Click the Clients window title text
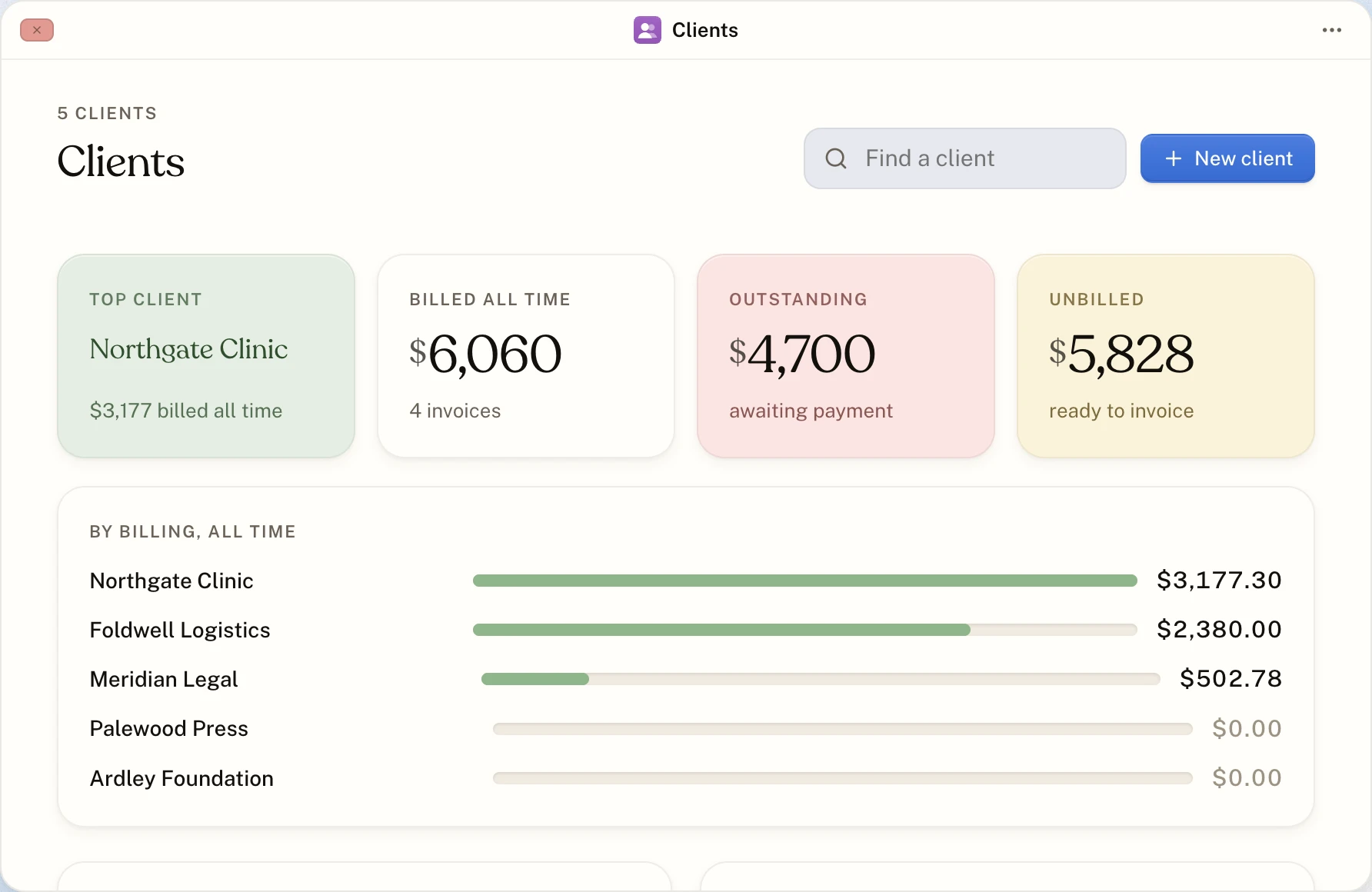Viewport: 1372px width, 892px height. 705,30
